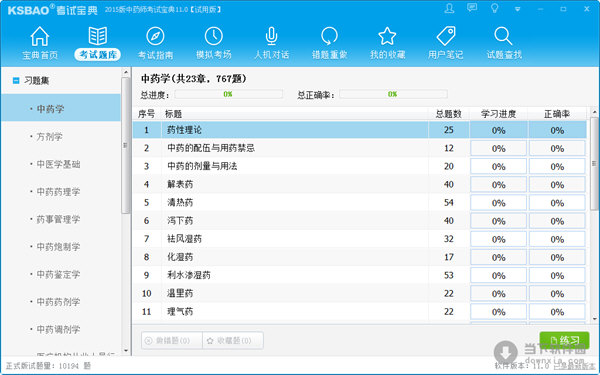
Task: Click 正确率 cell of 清热药 row
Action: 557,202
